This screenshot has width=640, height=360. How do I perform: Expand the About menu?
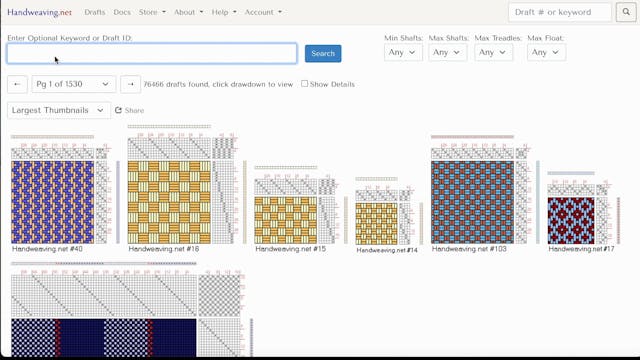189,12
